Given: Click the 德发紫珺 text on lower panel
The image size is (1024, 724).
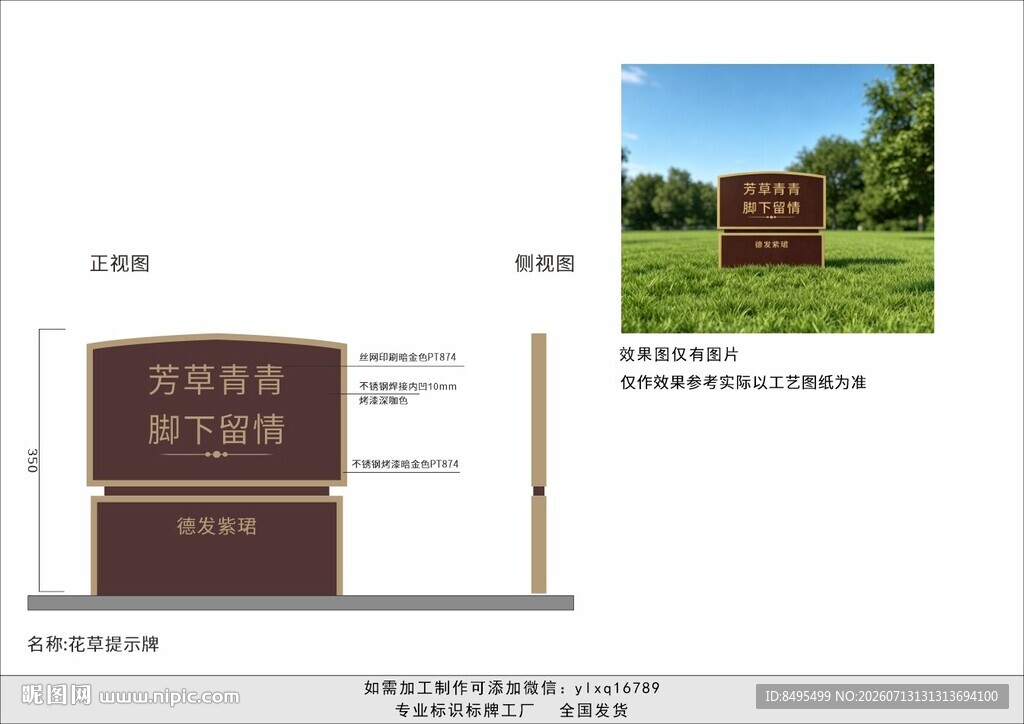Looking at the screenshot, I should pyautogui.click(x=216, y=526).
